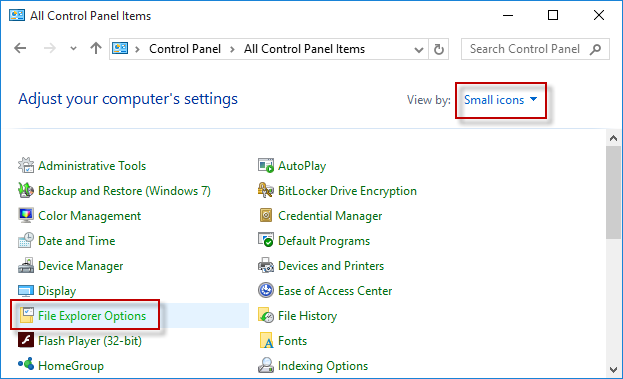
Task: Launch Device Manager
Action: pos(81,266)
